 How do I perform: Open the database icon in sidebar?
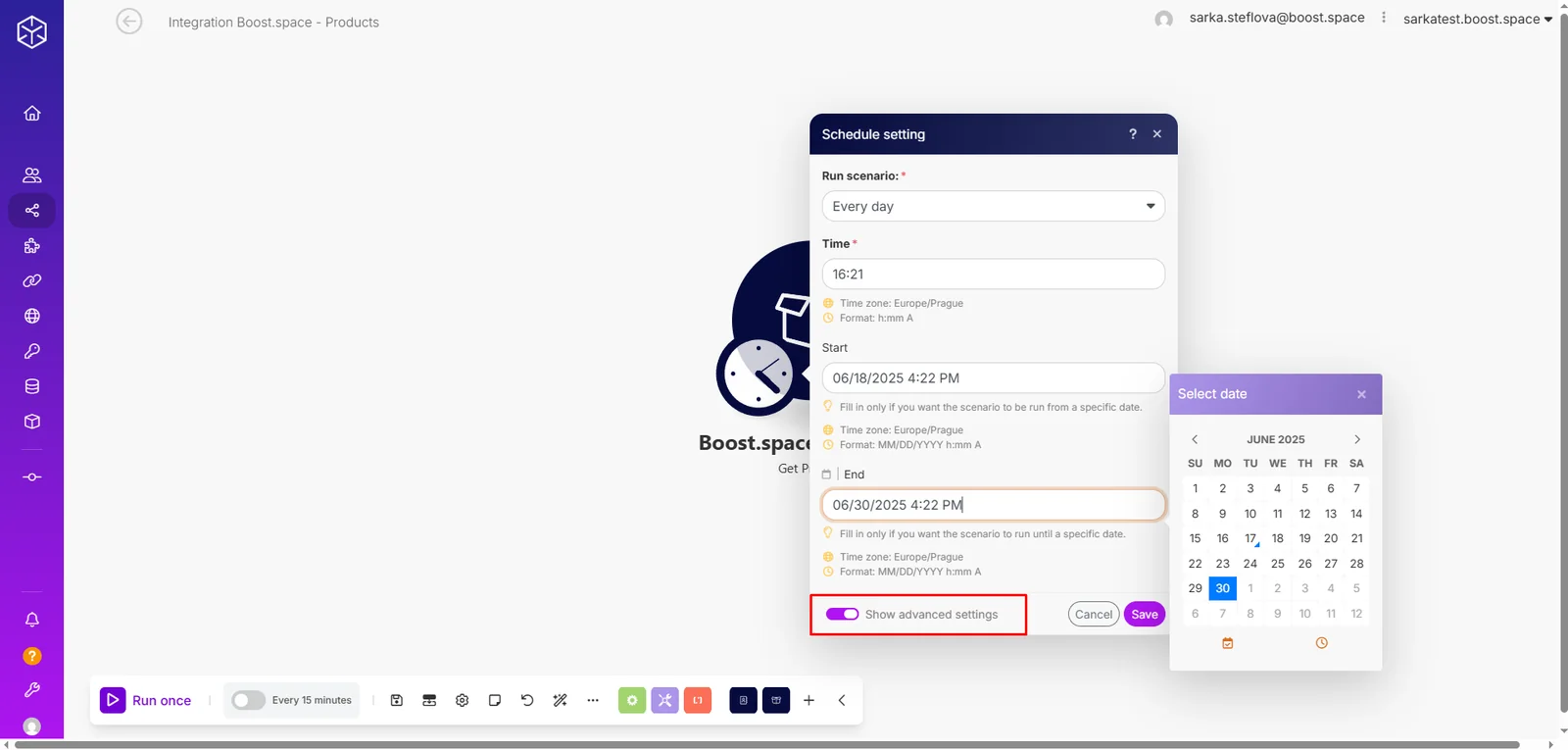pyautogui.click(x=31, y=386)
